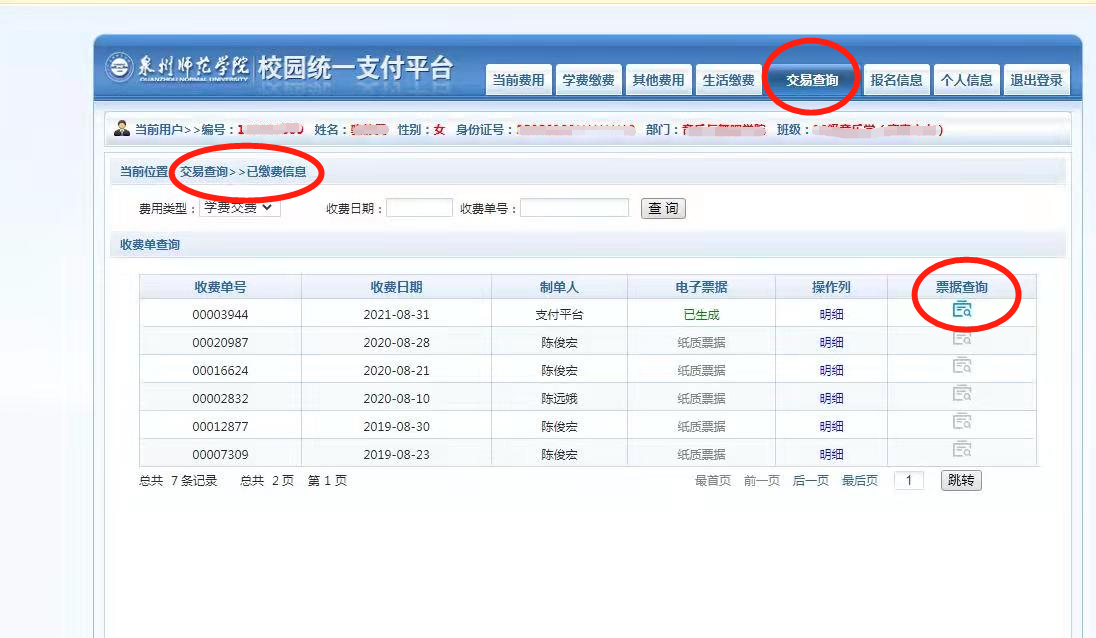Click receipt query icon for bill 00016624
This screenshot has height=638, width=1096.
pos(962,366)
